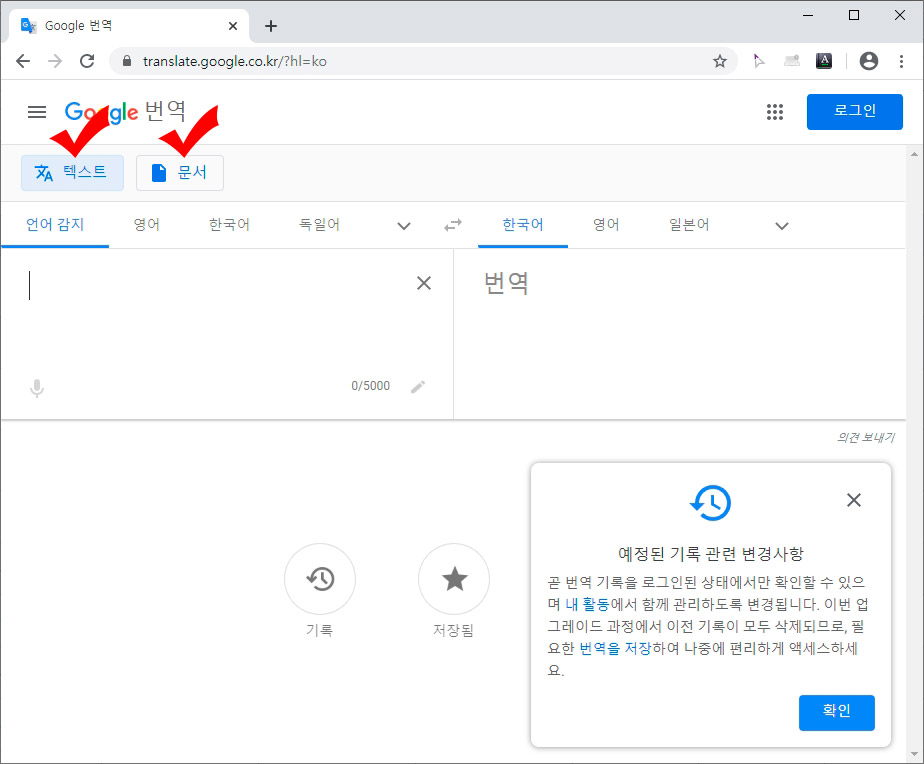Reload the page
This screenshot has height=764, width=924.
coord(87,61)
